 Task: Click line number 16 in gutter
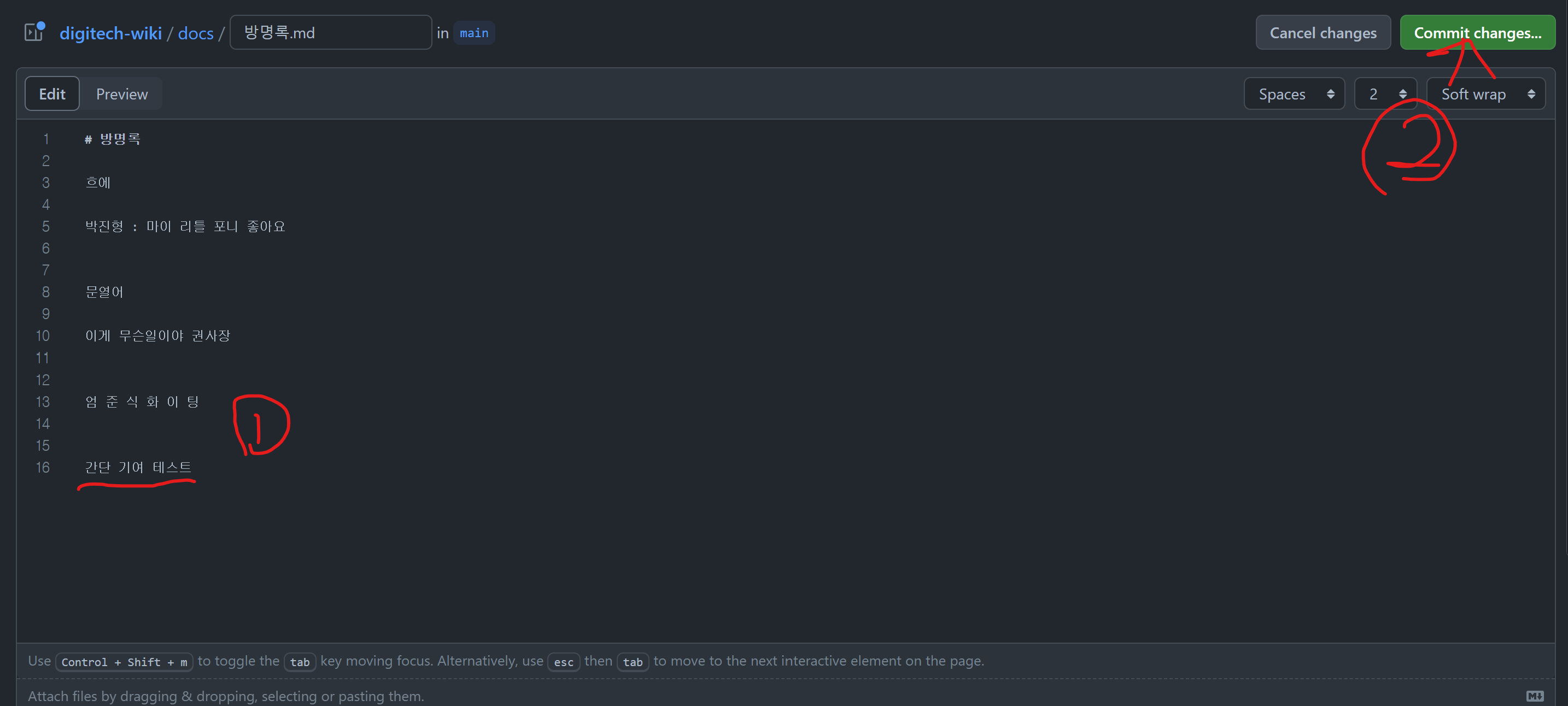[43, 467]
